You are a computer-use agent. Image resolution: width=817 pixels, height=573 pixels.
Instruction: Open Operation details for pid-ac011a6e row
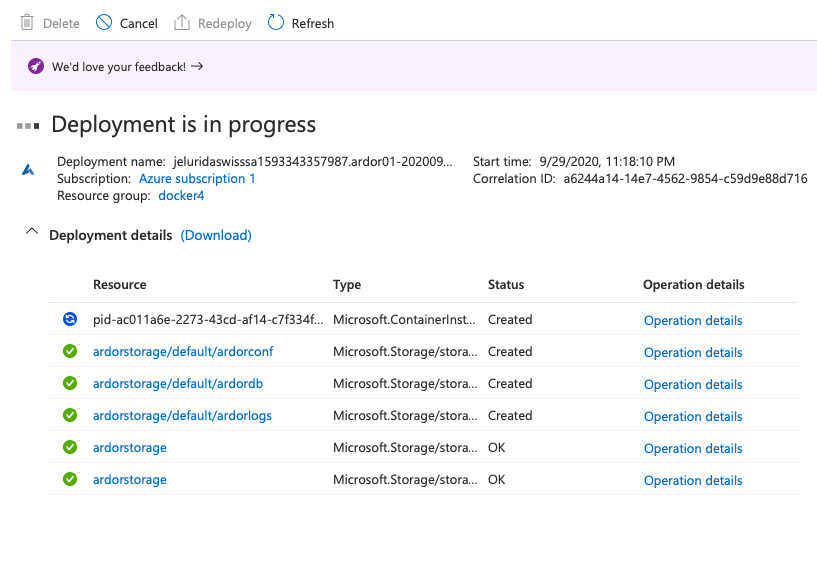point(693,320)
